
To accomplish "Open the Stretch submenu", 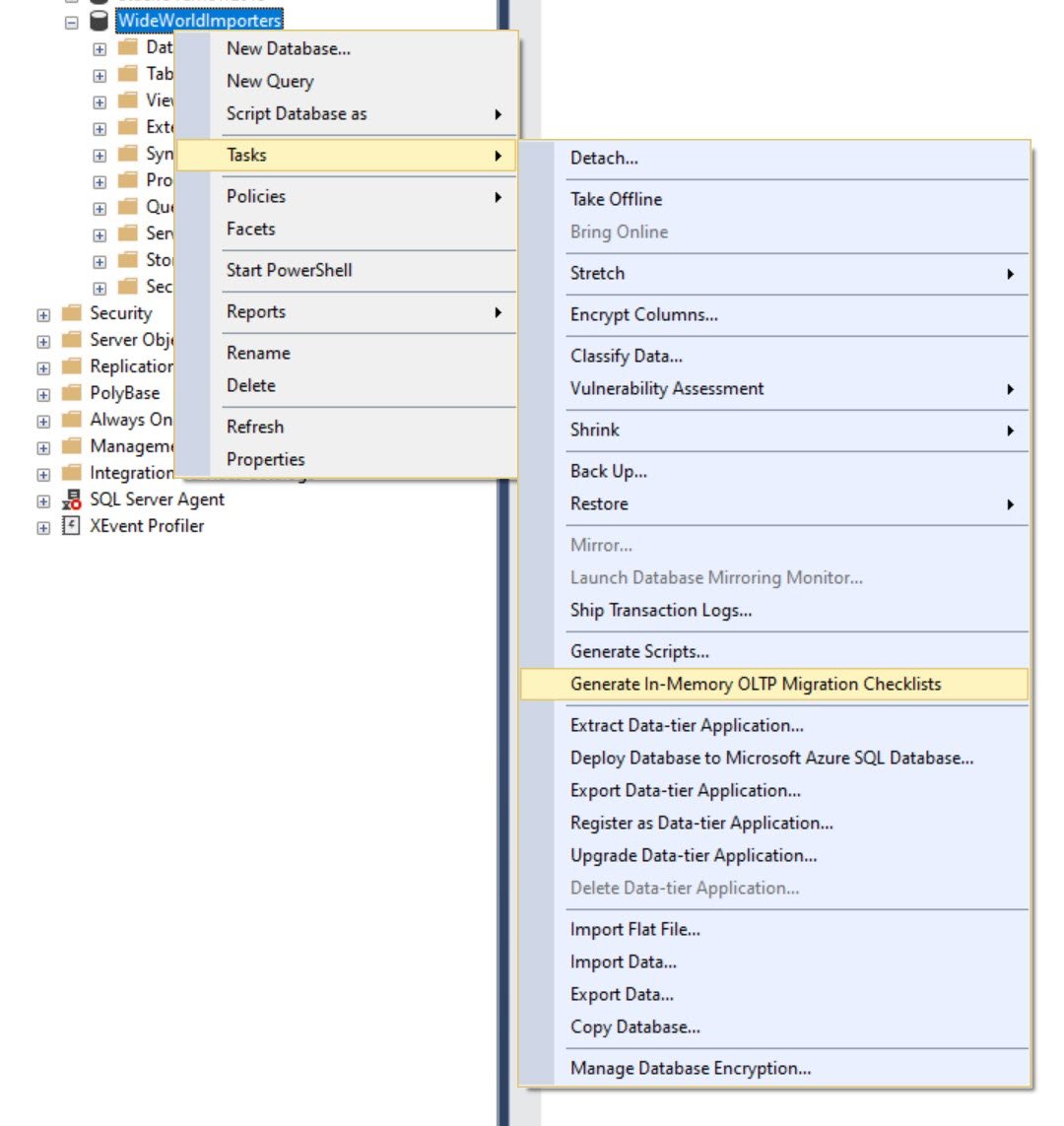I will (x=774, y=274).
